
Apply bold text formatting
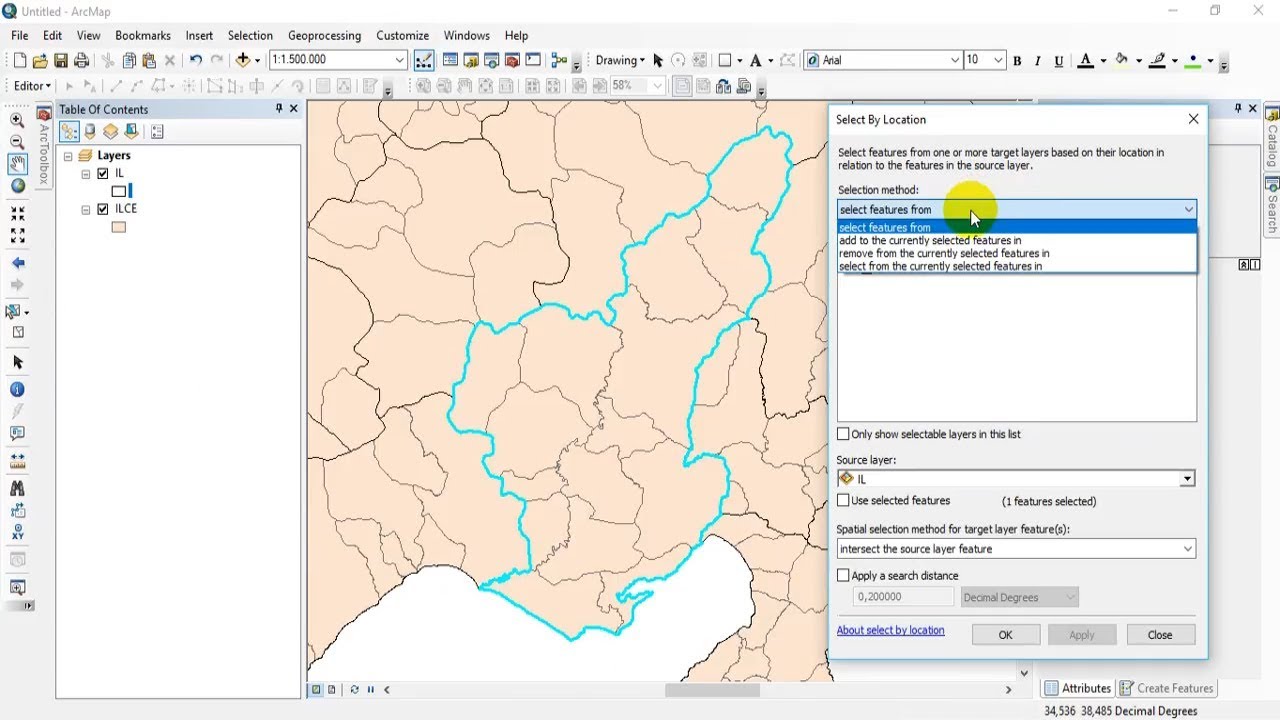tap(1017, 61)
